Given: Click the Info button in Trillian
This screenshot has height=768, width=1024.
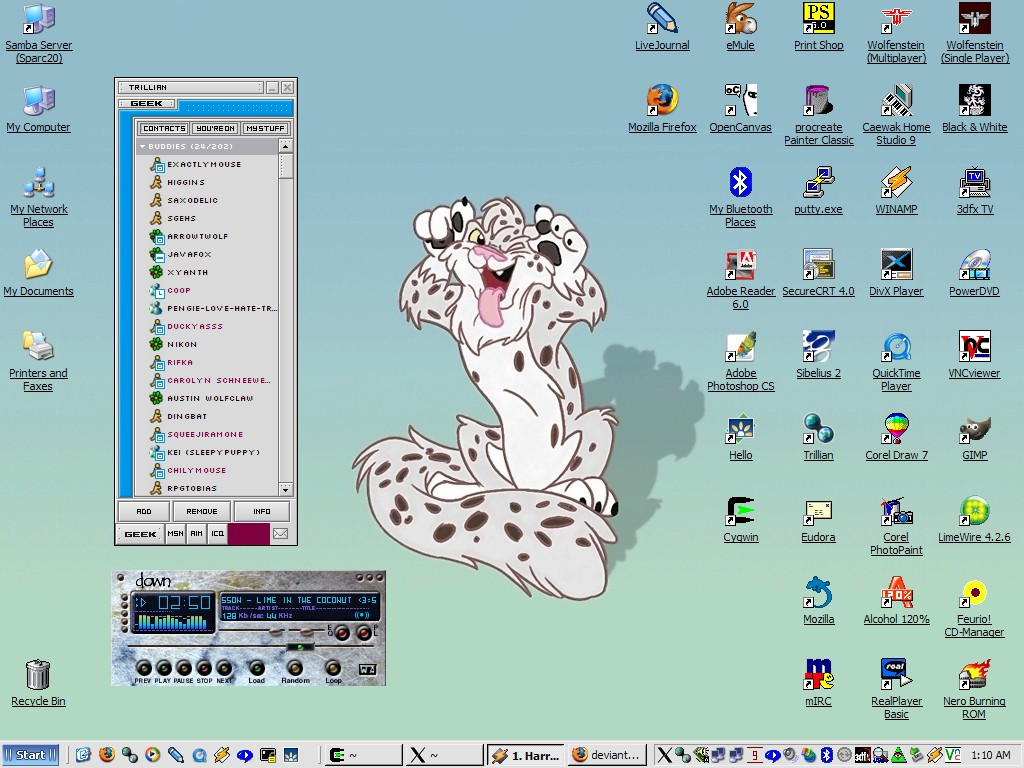Looking at the screenshot, I should click(x=262, y=511).
